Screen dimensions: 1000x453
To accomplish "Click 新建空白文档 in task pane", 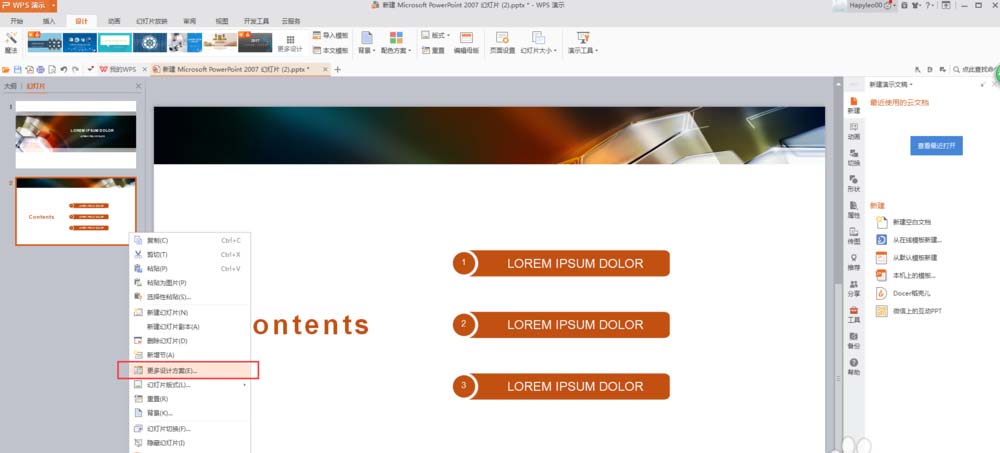I will coord(911,222).
